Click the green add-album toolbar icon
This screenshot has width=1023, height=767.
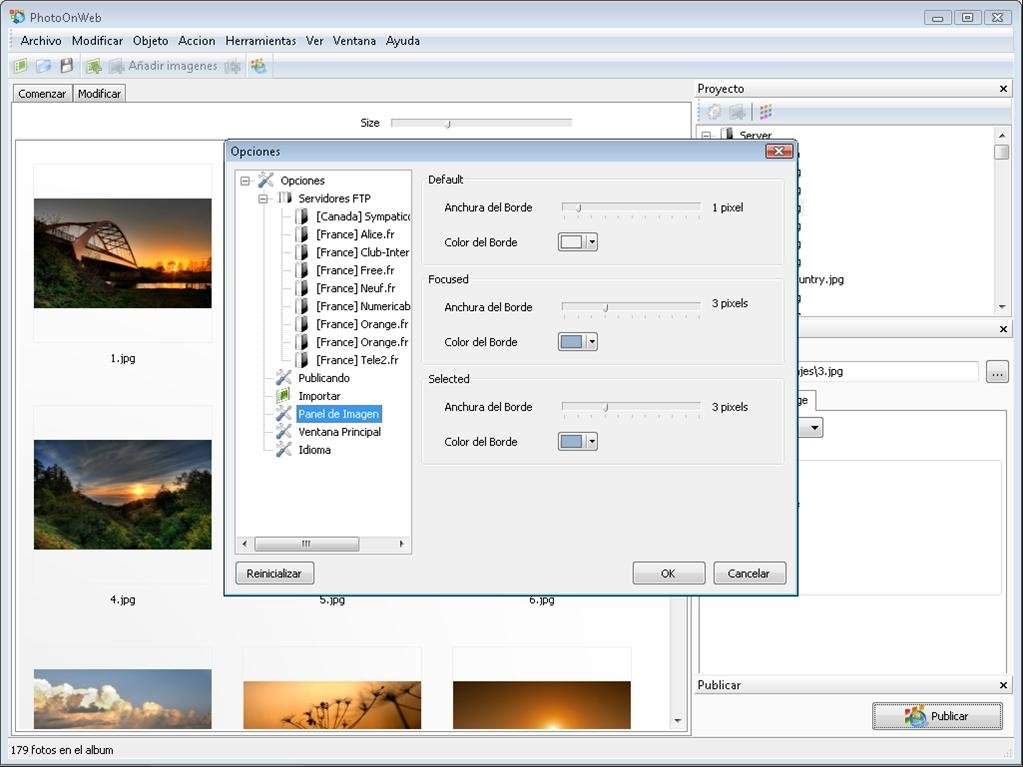click(94, 66)
